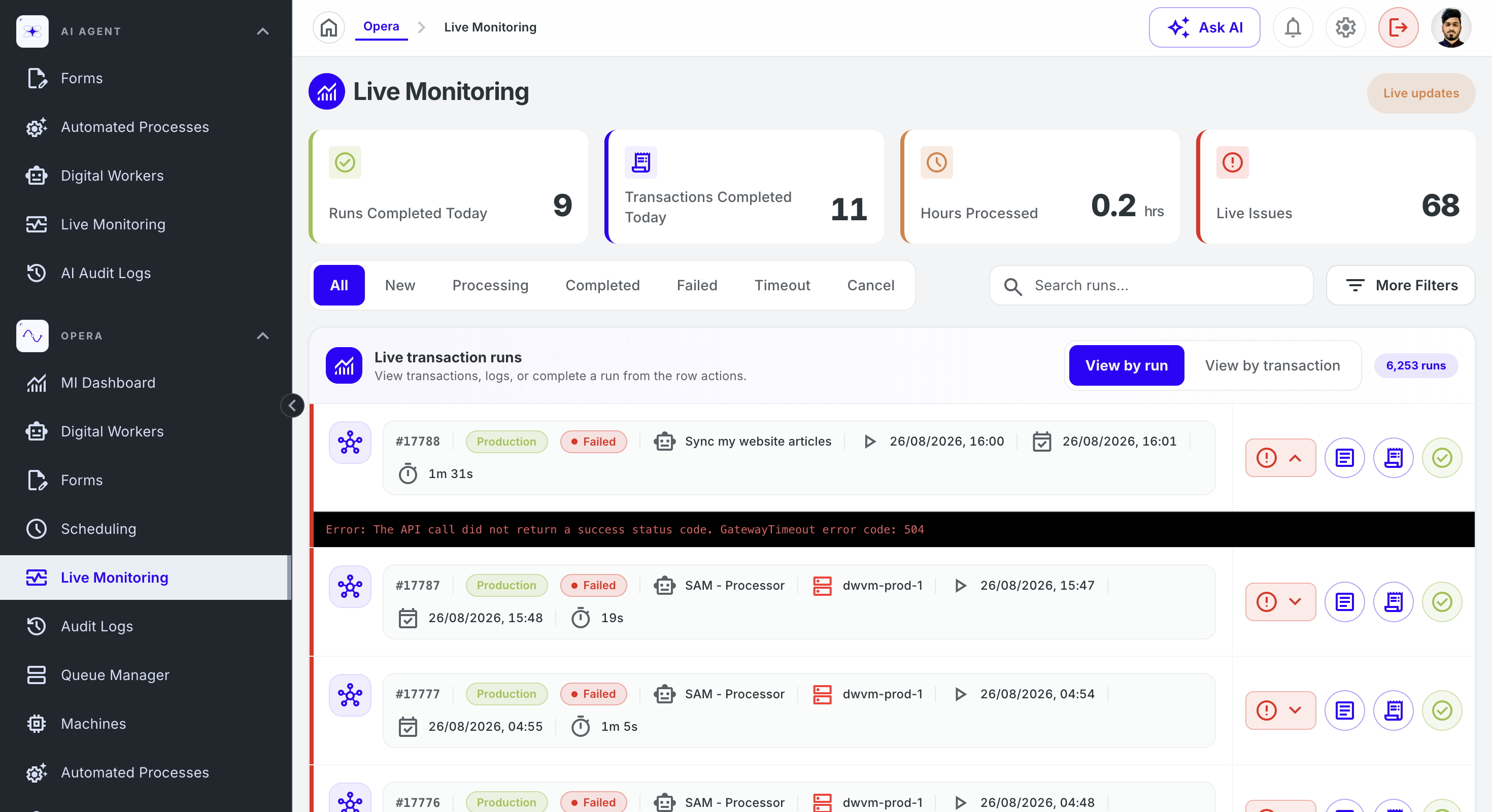Complete run #17777 with checkmark icon
Image resolution: width=1492 pixels, height=812 pixels.
1442,710
